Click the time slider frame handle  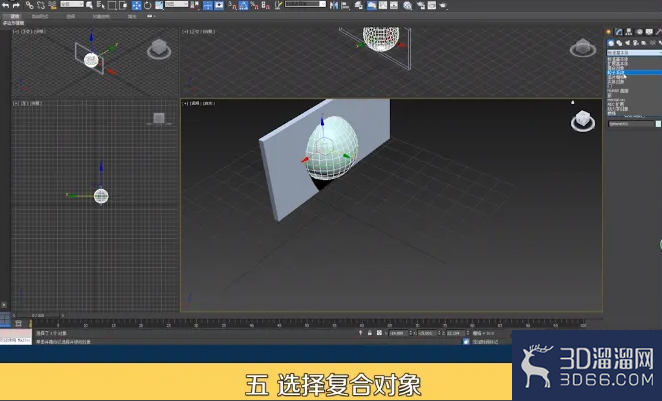38,315
